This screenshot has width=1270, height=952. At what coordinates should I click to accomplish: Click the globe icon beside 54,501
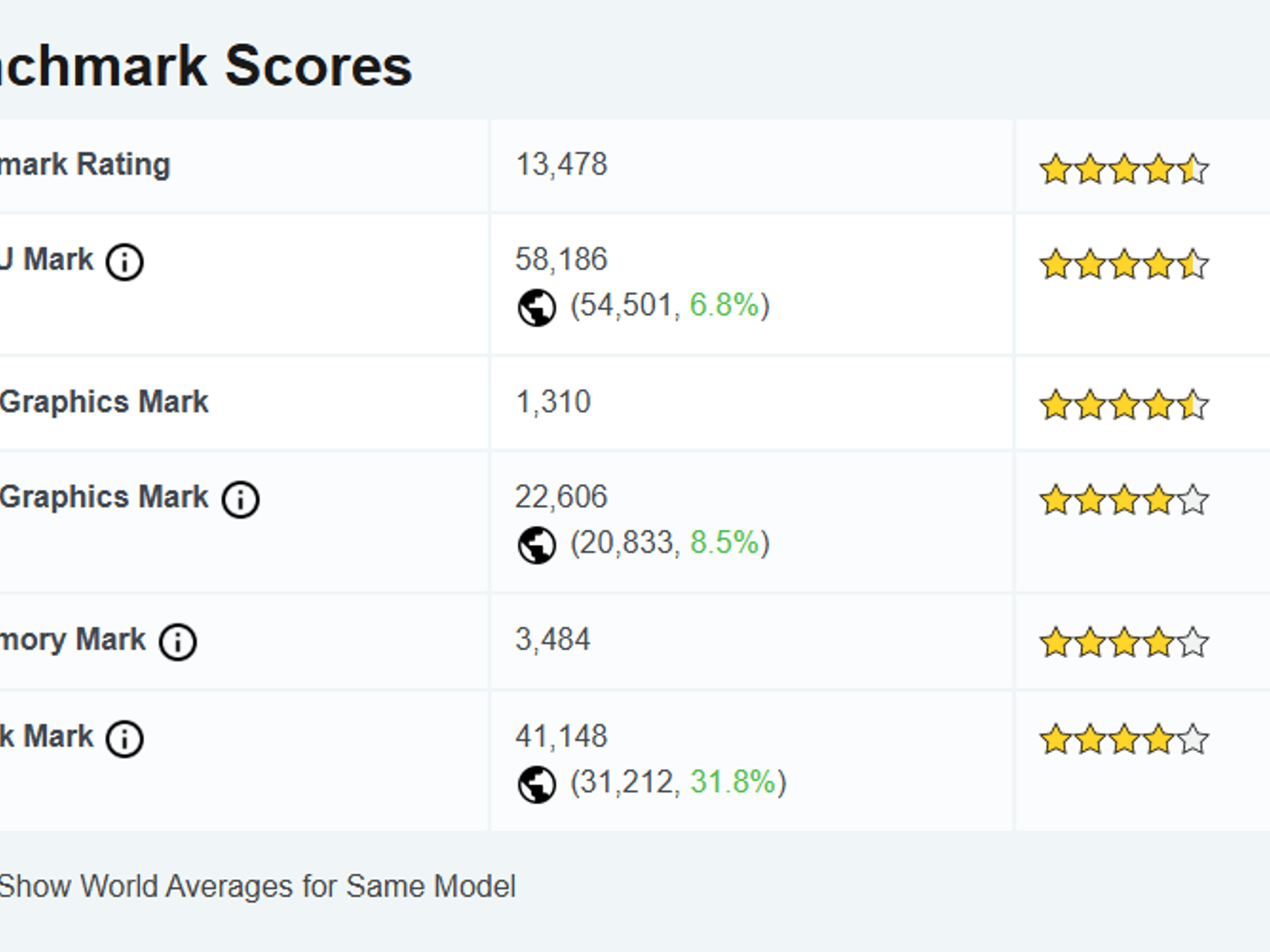click(536, 307)
